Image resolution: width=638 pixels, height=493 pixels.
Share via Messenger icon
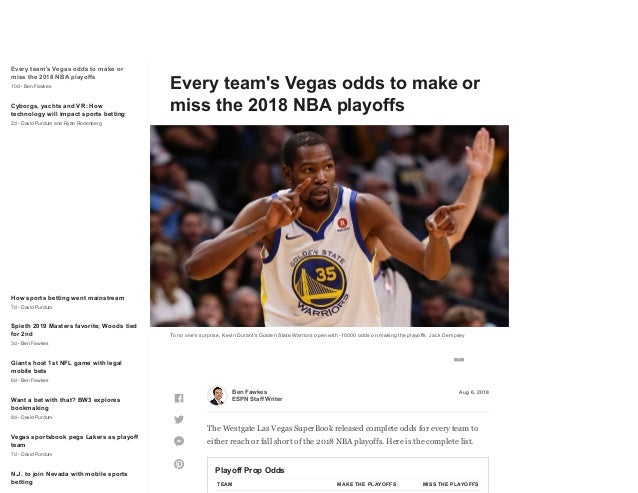(x=179, y=441)
